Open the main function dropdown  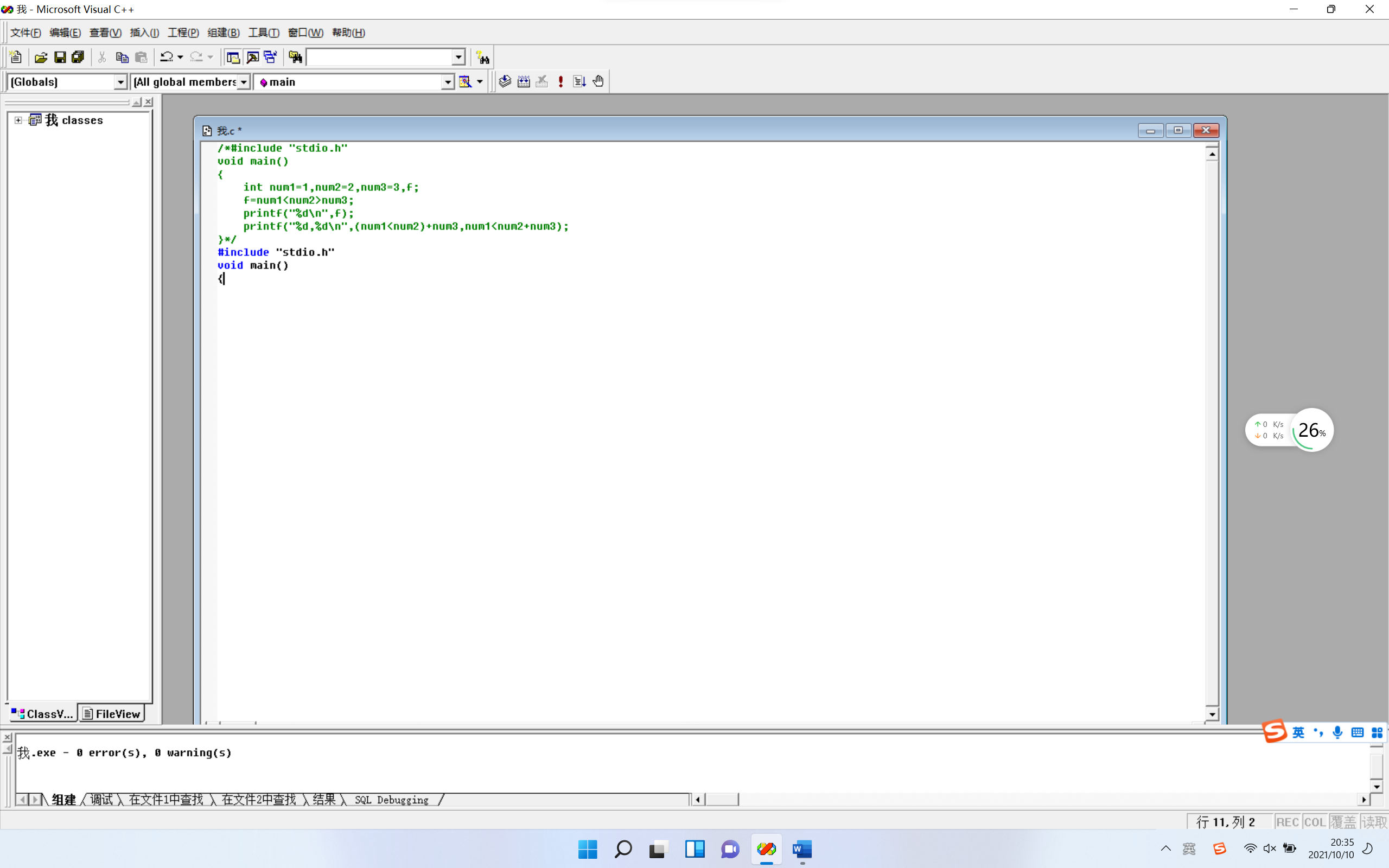click(448, 82)
